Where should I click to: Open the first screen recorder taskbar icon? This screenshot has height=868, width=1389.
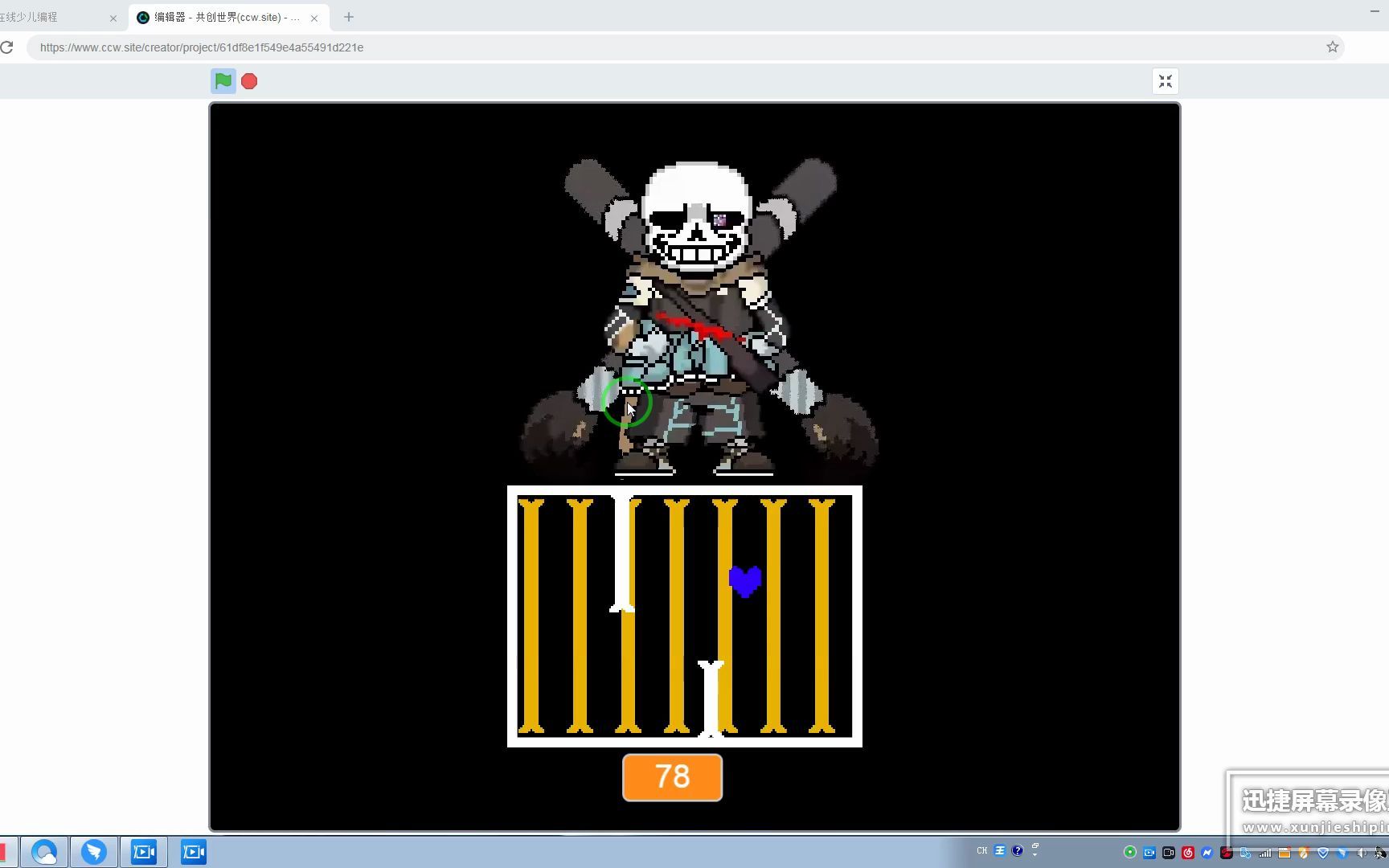[x=144, y=852]
